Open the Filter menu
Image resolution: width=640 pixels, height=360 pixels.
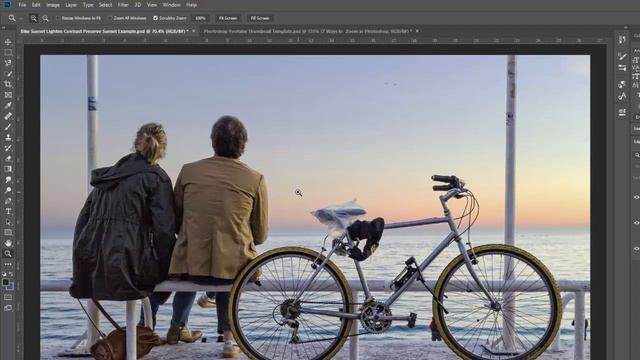pos(123,5)
